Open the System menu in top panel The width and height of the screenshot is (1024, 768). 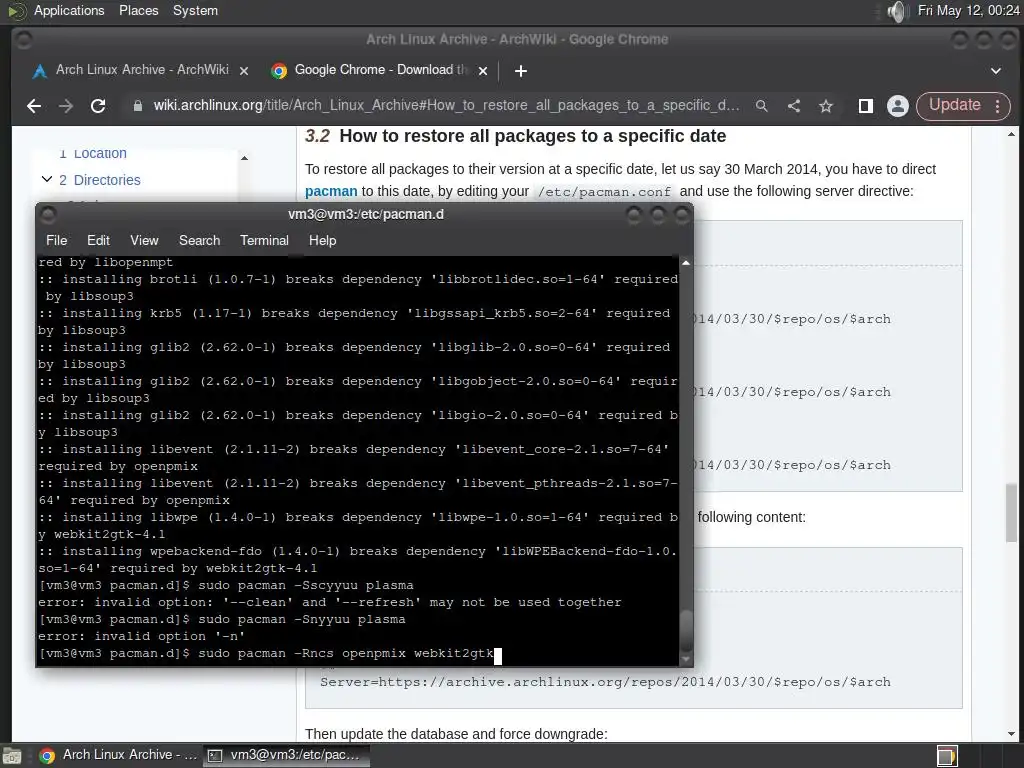[195, 10]
